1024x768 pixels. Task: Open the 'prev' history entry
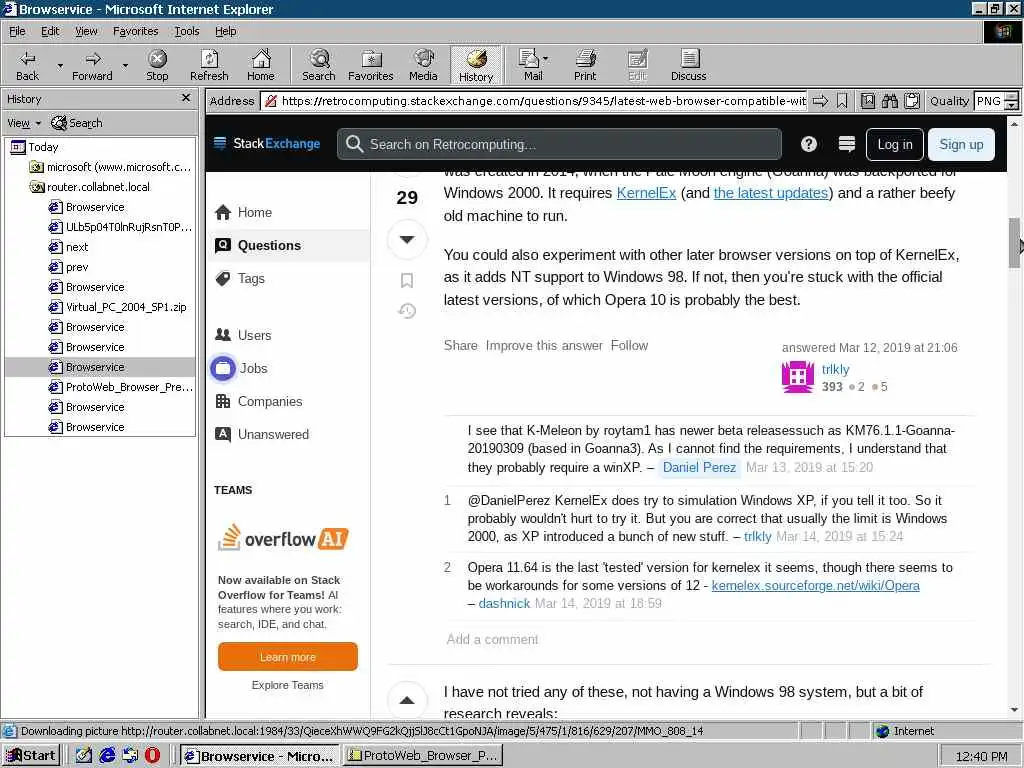pyautogui.click(x=69, y=267)
